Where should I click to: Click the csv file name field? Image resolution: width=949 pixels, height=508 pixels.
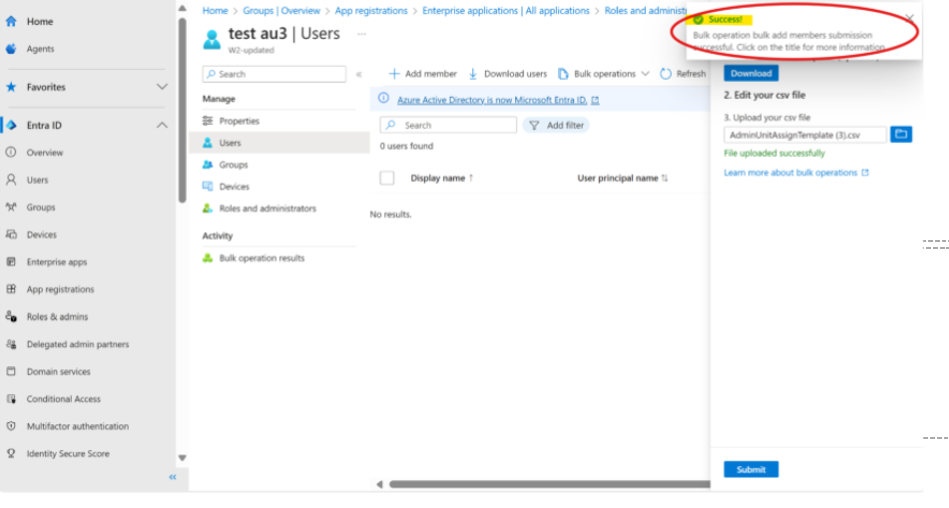click(805, 135)
